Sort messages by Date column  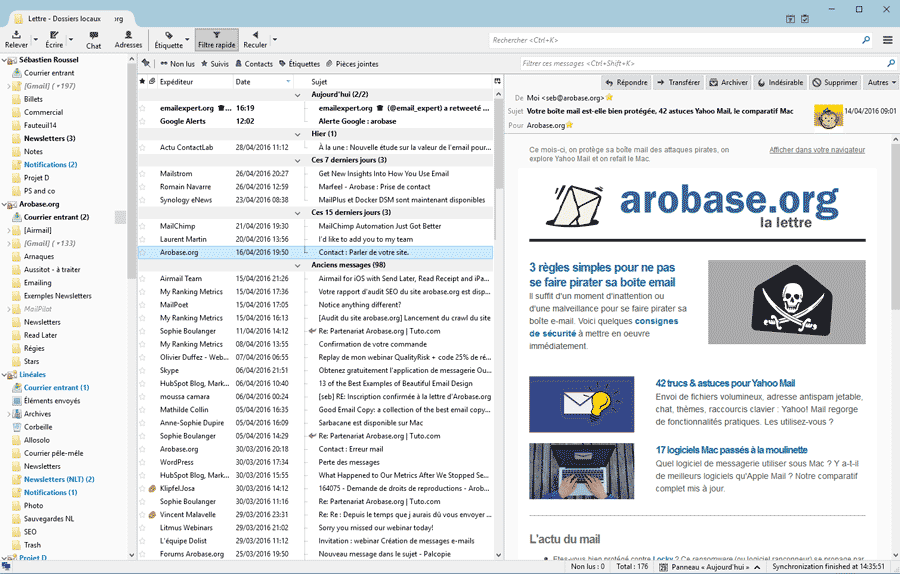(263, 82)
